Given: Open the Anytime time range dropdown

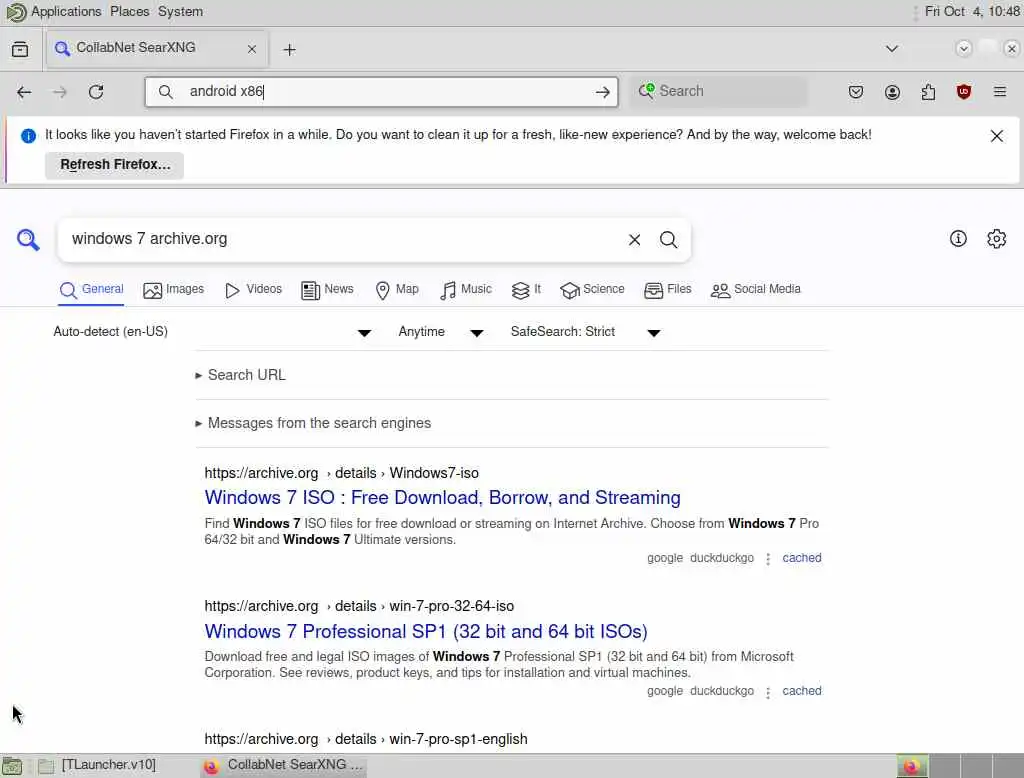Looking at the screenshot, I should 441,332.
